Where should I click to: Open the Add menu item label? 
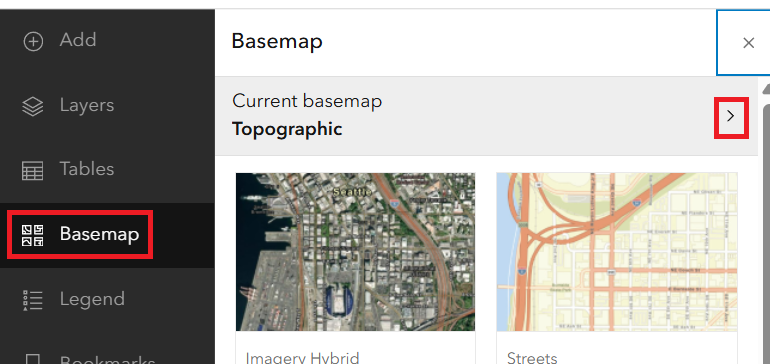click(x=78, y=40)
